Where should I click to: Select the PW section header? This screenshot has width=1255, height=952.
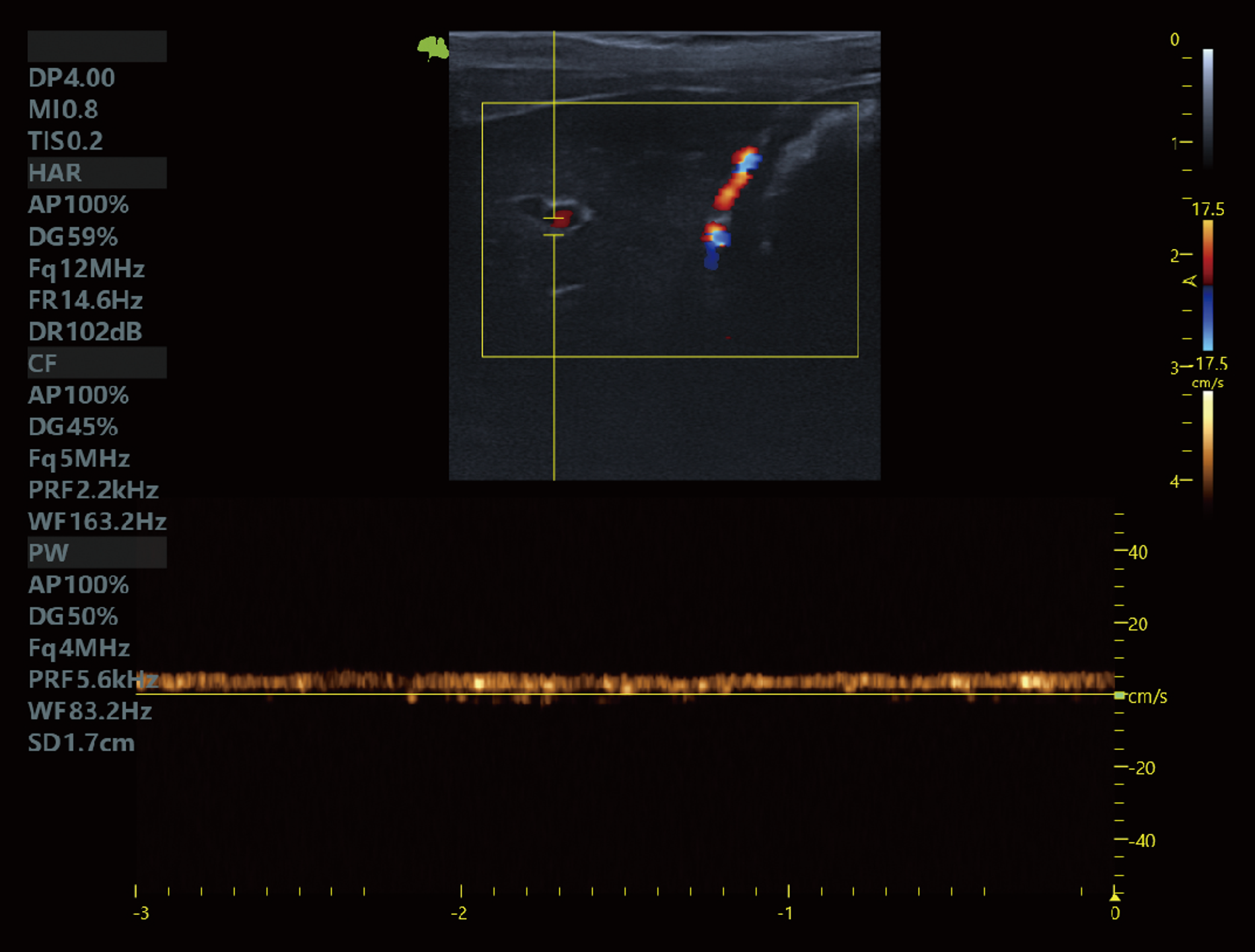point(97,553)
